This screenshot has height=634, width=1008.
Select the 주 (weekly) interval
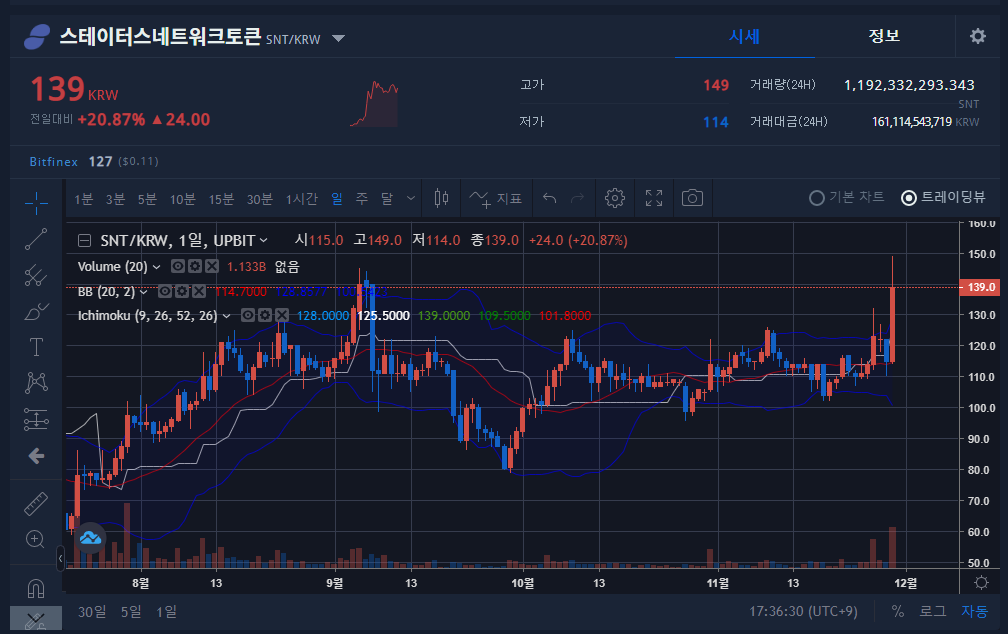coord(362,199)
